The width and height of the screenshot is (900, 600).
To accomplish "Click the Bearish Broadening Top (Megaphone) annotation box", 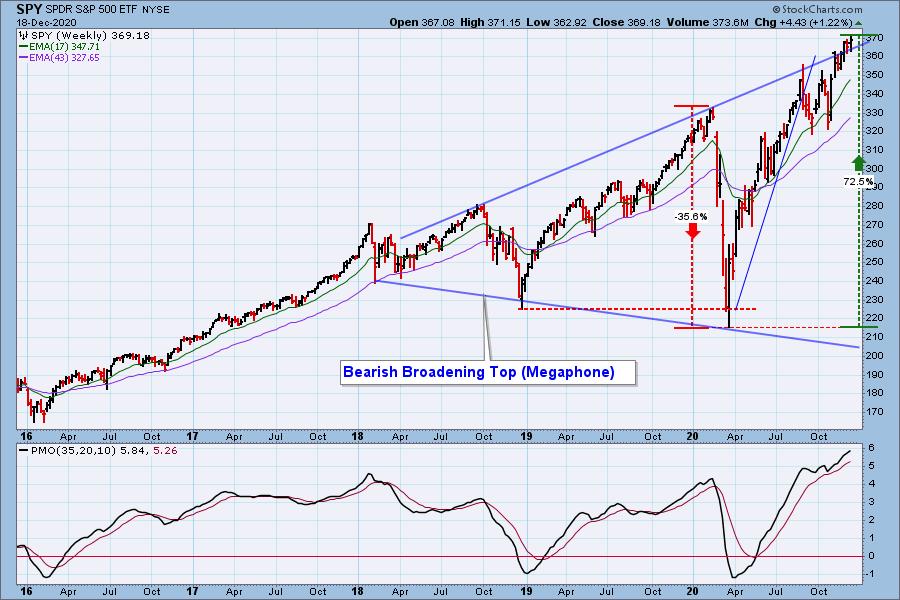I will (488, 373).
